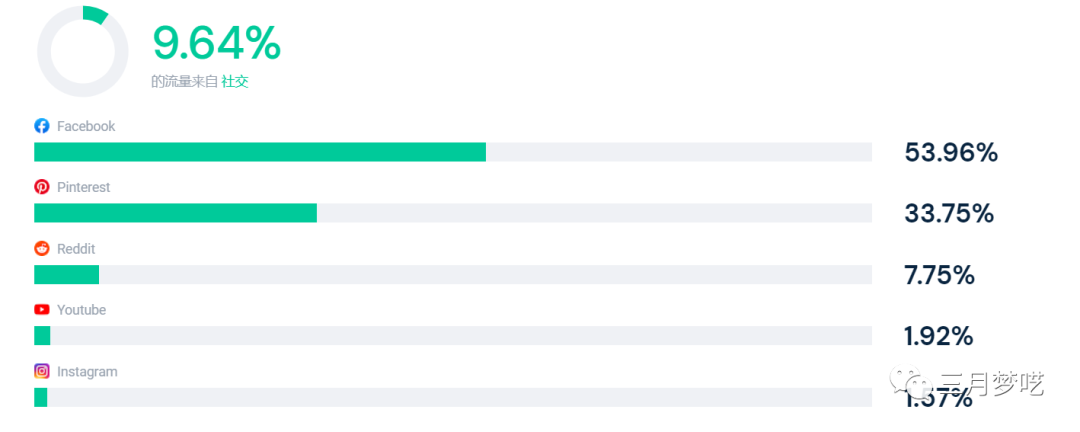Viewport: 1080px width, 432px height.
Task: Click the Facebook logo icon
Action: click(x=42, y=126)
